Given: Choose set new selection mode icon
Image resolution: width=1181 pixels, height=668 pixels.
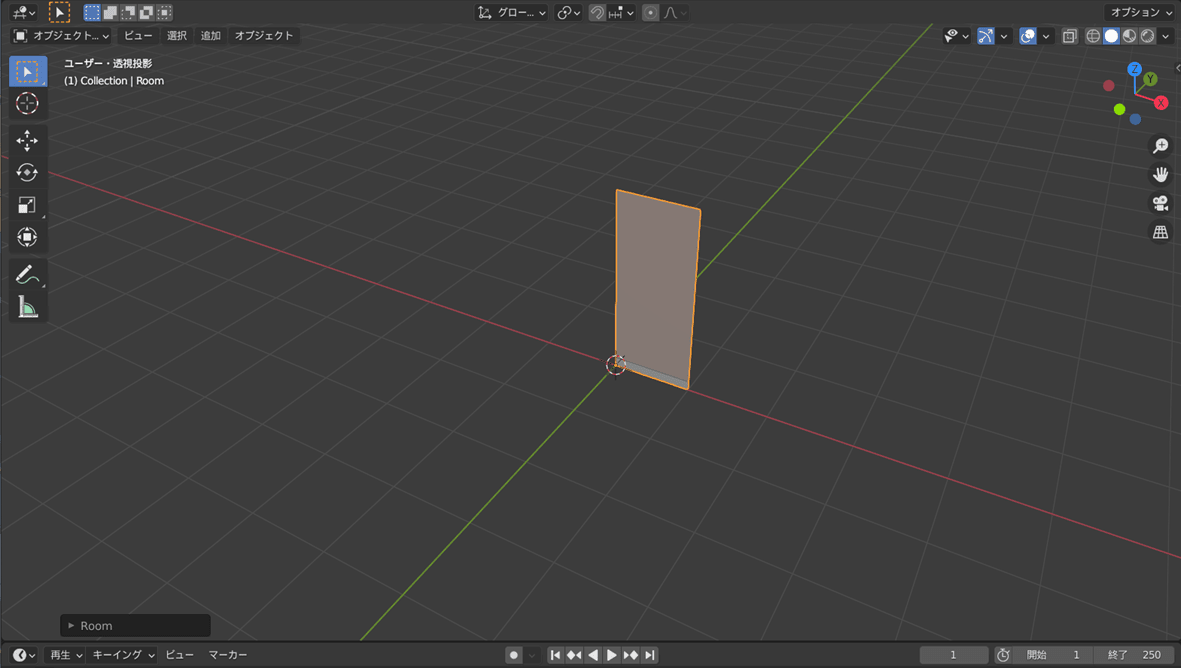Looking at the screenshot, I should pos(92,12).
